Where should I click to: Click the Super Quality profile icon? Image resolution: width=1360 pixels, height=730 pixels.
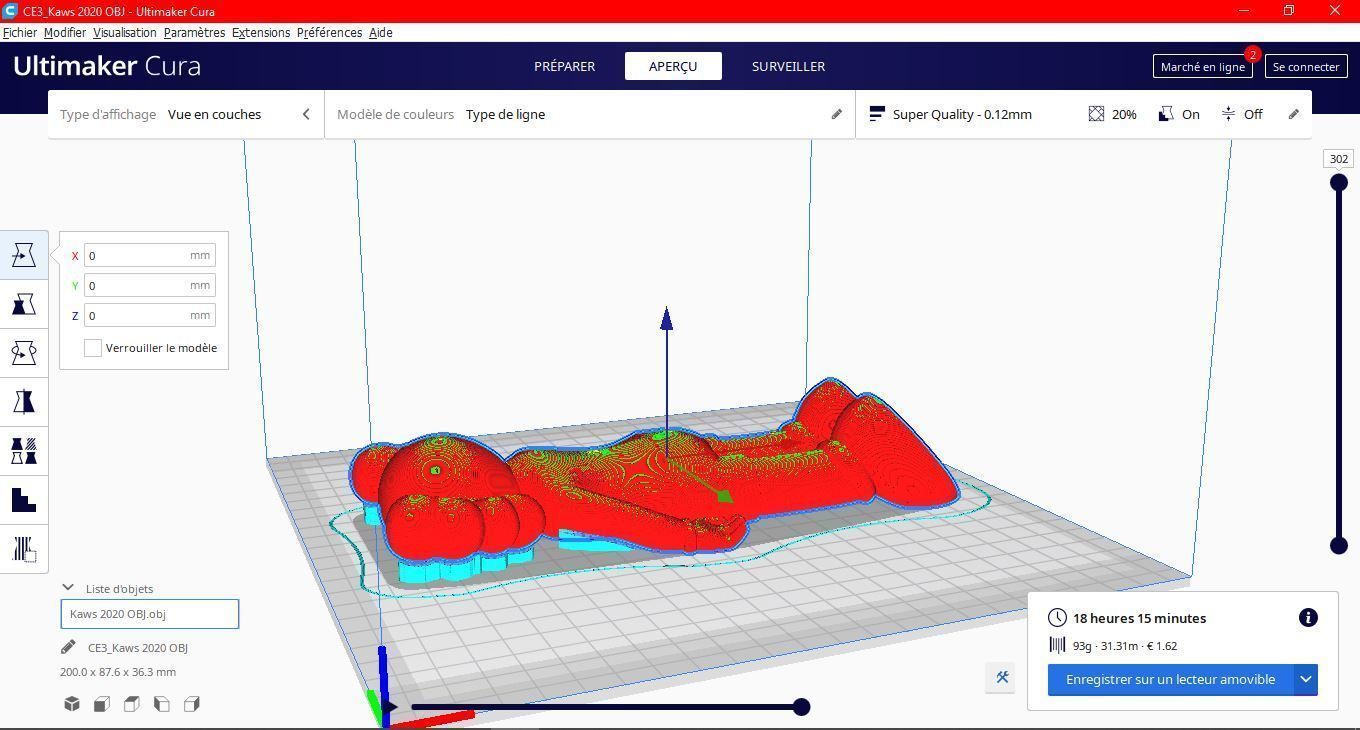coord(877,114)
